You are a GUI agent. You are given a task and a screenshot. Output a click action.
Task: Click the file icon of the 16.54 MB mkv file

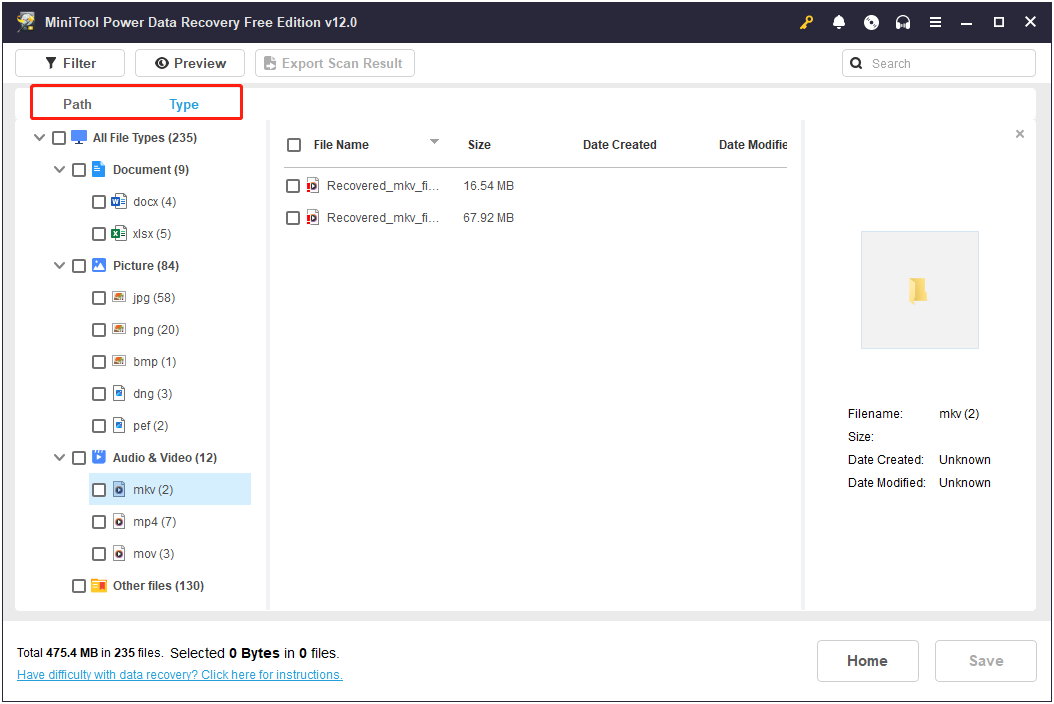pyautogui.click(x=313, y=186)
